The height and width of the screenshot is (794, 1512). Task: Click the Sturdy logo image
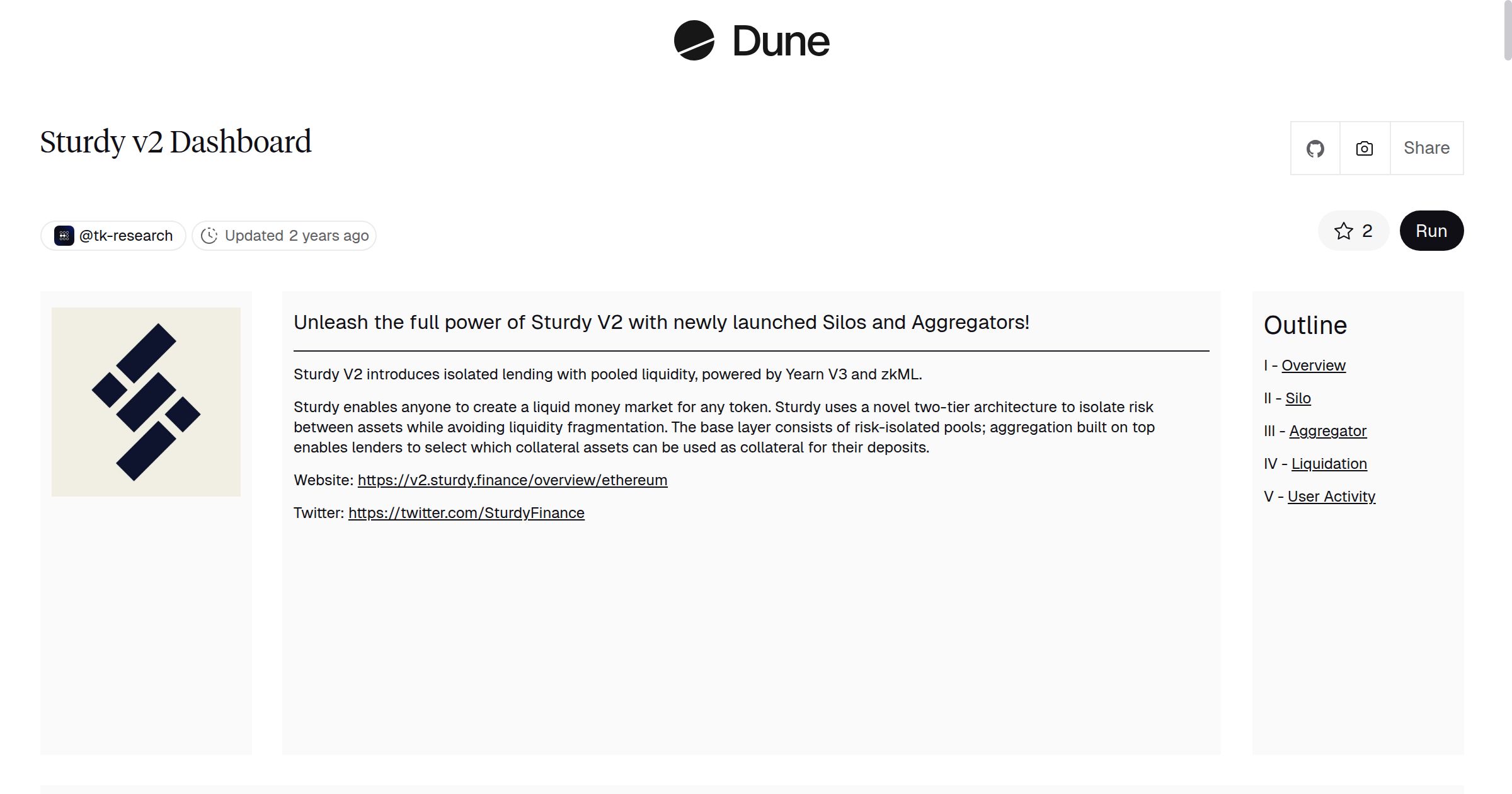tap(146, 402)
